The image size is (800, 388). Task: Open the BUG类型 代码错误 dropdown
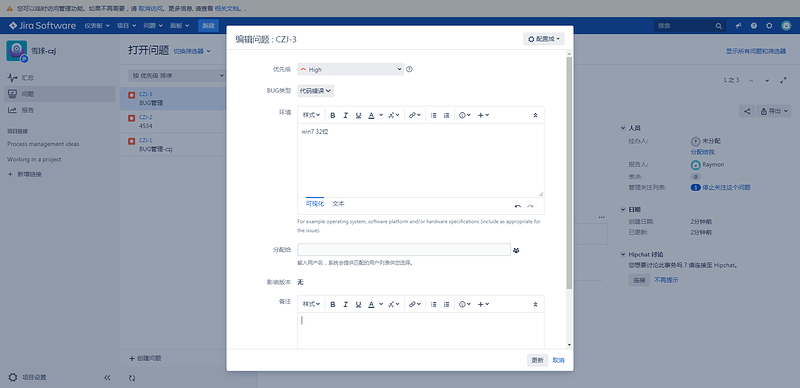316,91
